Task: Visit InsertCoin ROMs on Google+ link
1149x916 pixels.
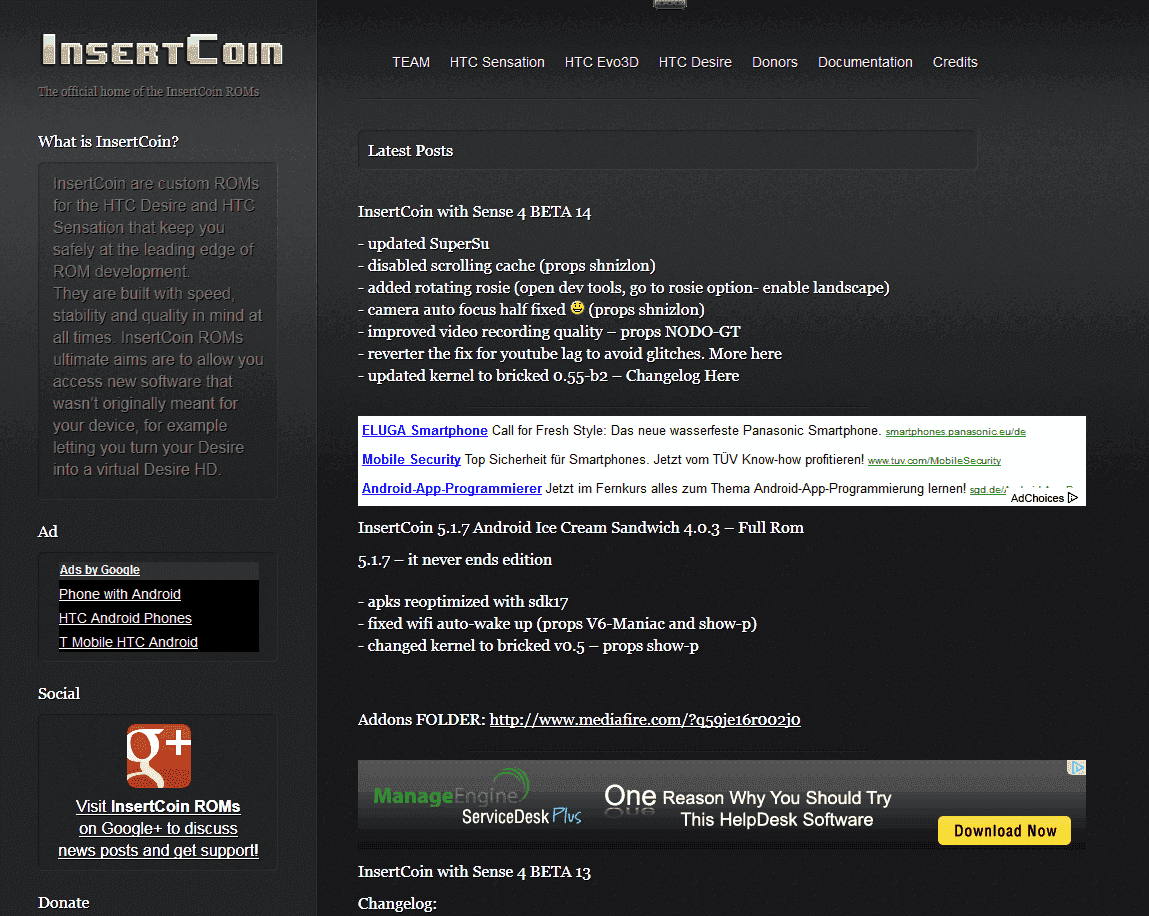Action: [158, 828]
